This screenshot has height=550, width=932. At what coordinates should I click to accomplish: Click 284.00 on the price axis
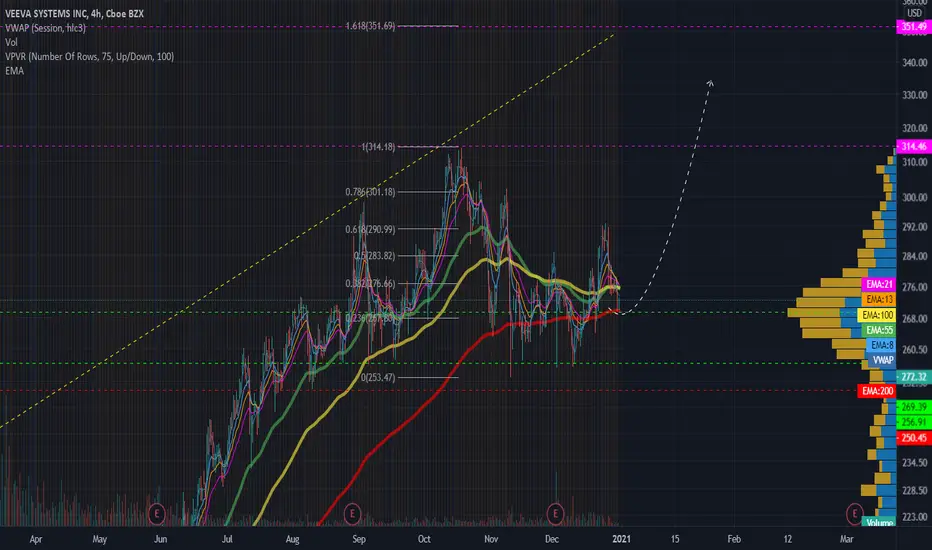pyautogui.click(x=914, y=256)
